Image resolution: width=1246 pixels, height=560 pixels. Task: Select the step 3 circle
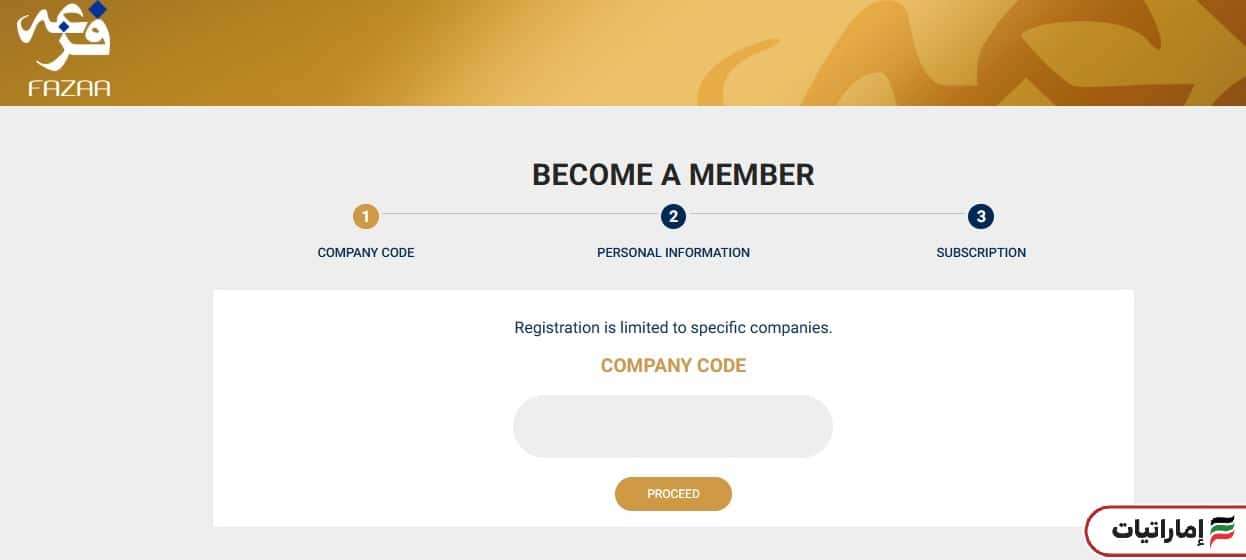pyautogui.click(x=981, y=216)
